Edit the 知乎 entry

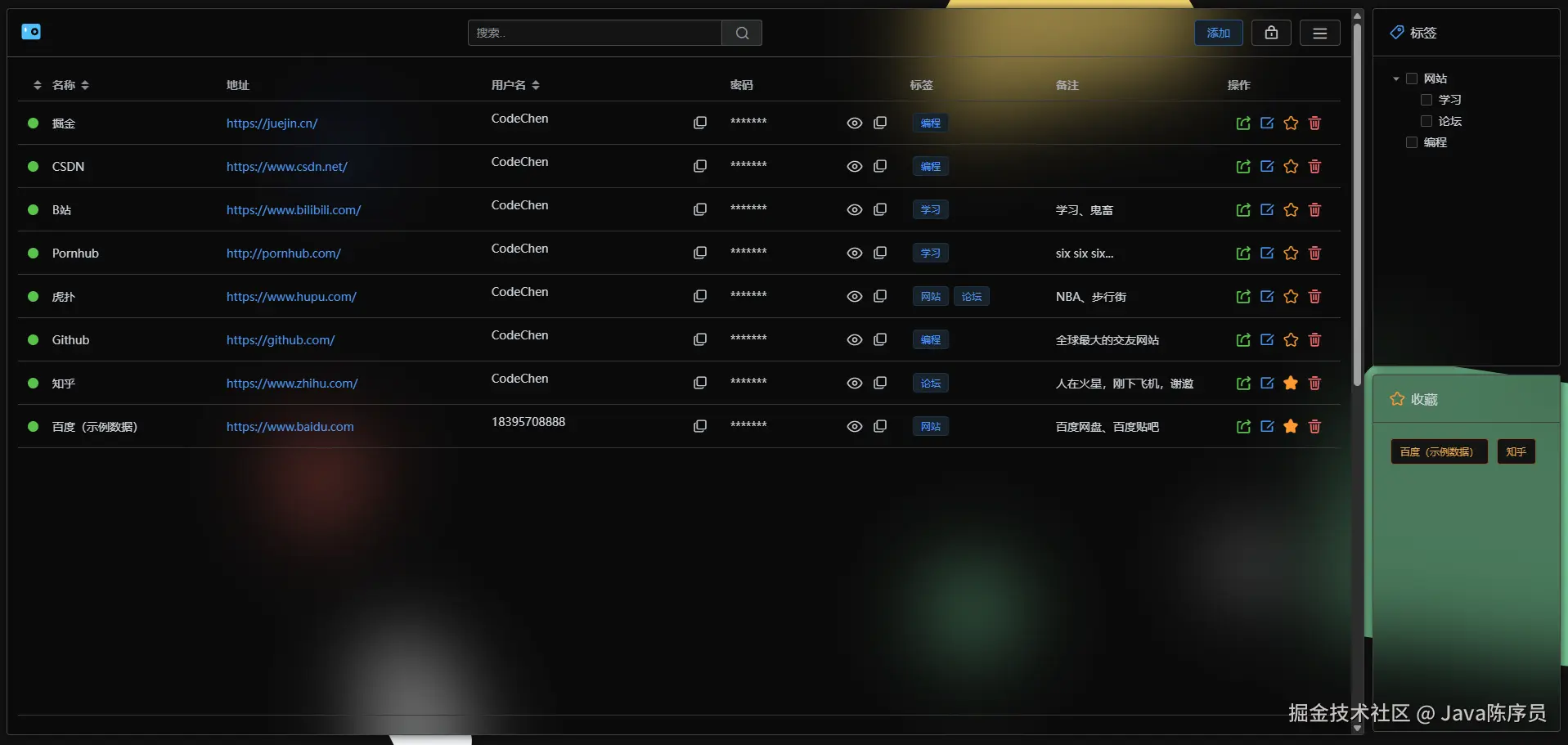(x=1267, y=383)
